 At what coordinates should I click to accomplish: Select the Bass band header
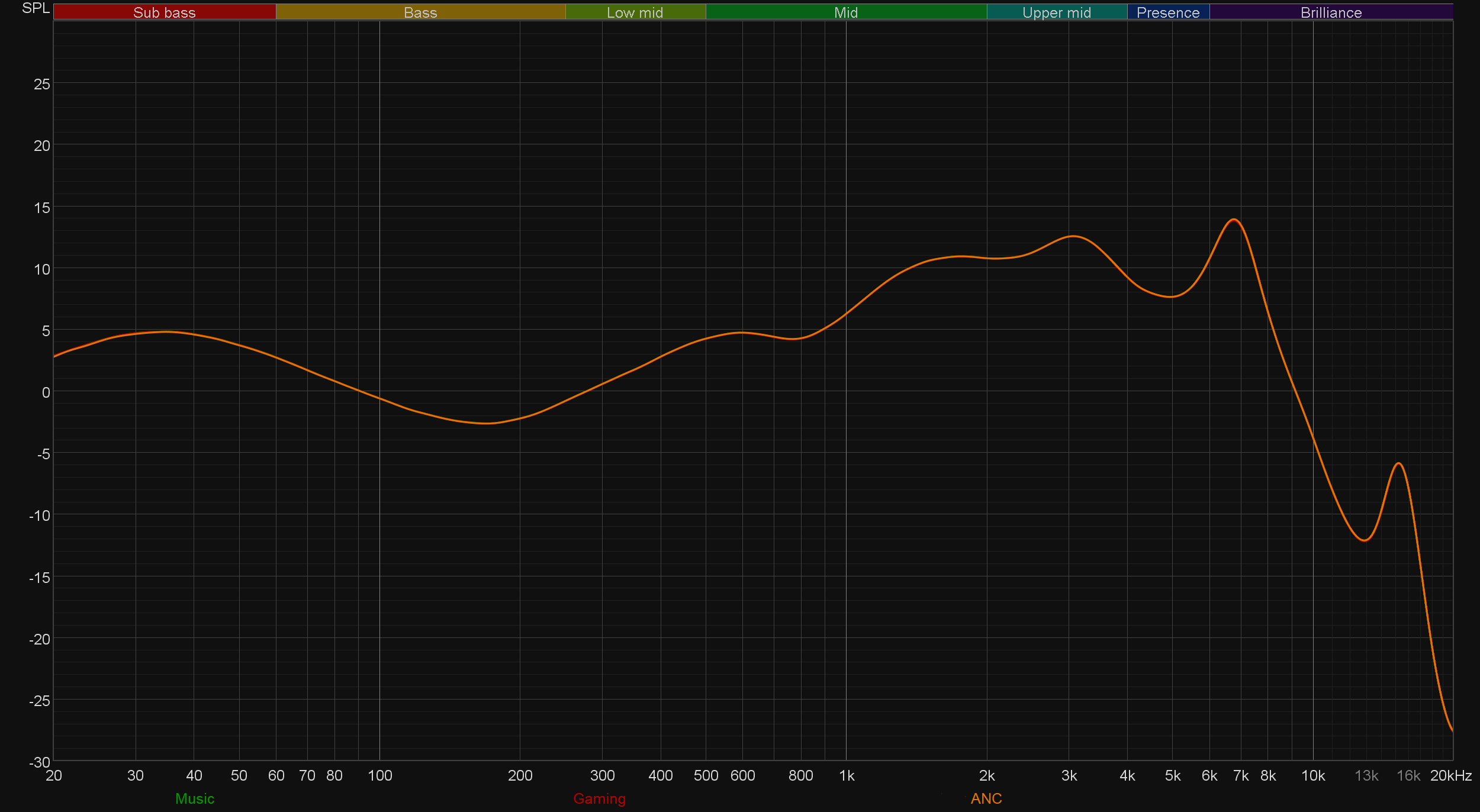pyautogui.click(x=420, y=12)
